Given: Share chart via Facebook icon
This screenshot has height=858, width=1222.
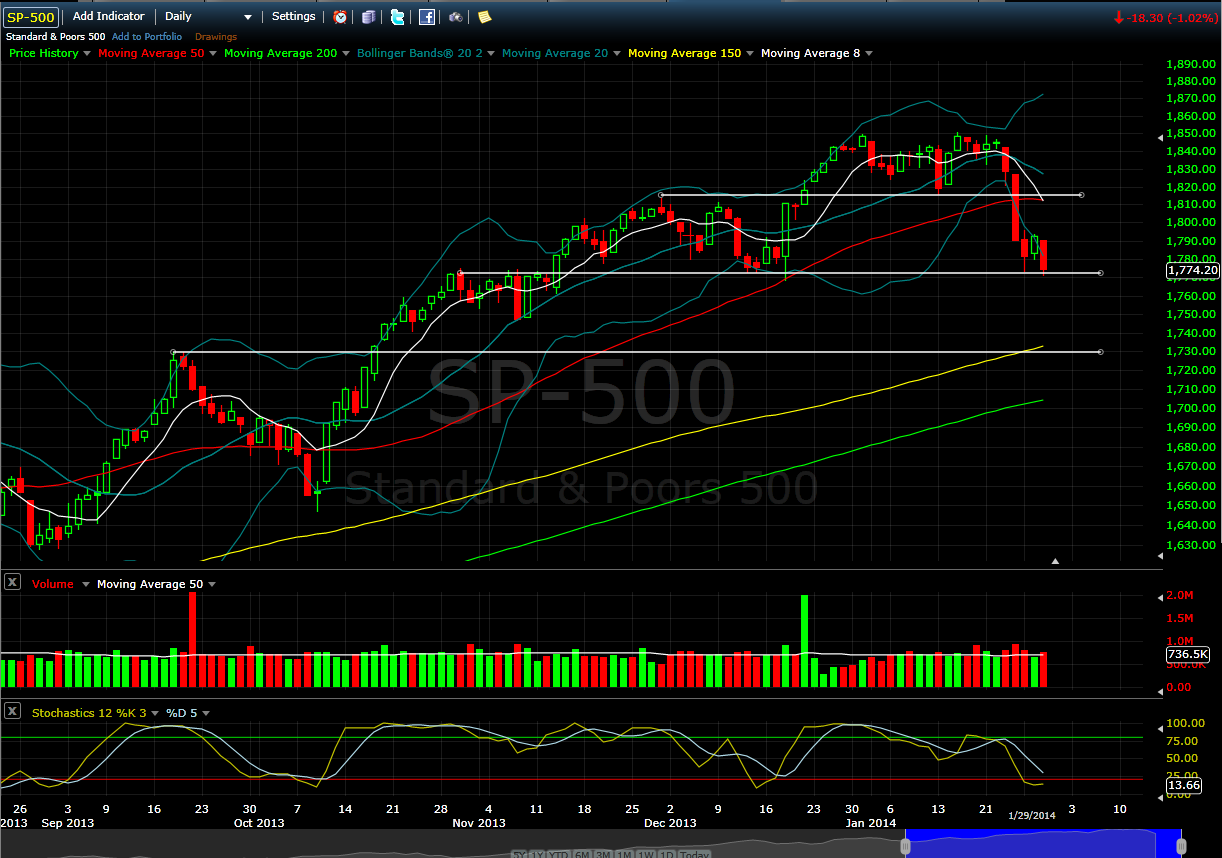Looking at the screenshot, I should click(x=427, y=17).
